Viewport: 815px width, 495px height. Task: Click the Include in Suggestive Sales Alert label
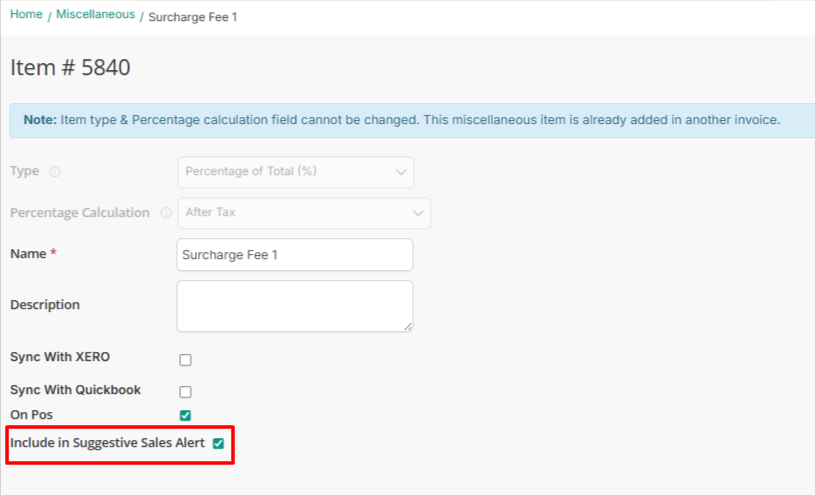107,443
